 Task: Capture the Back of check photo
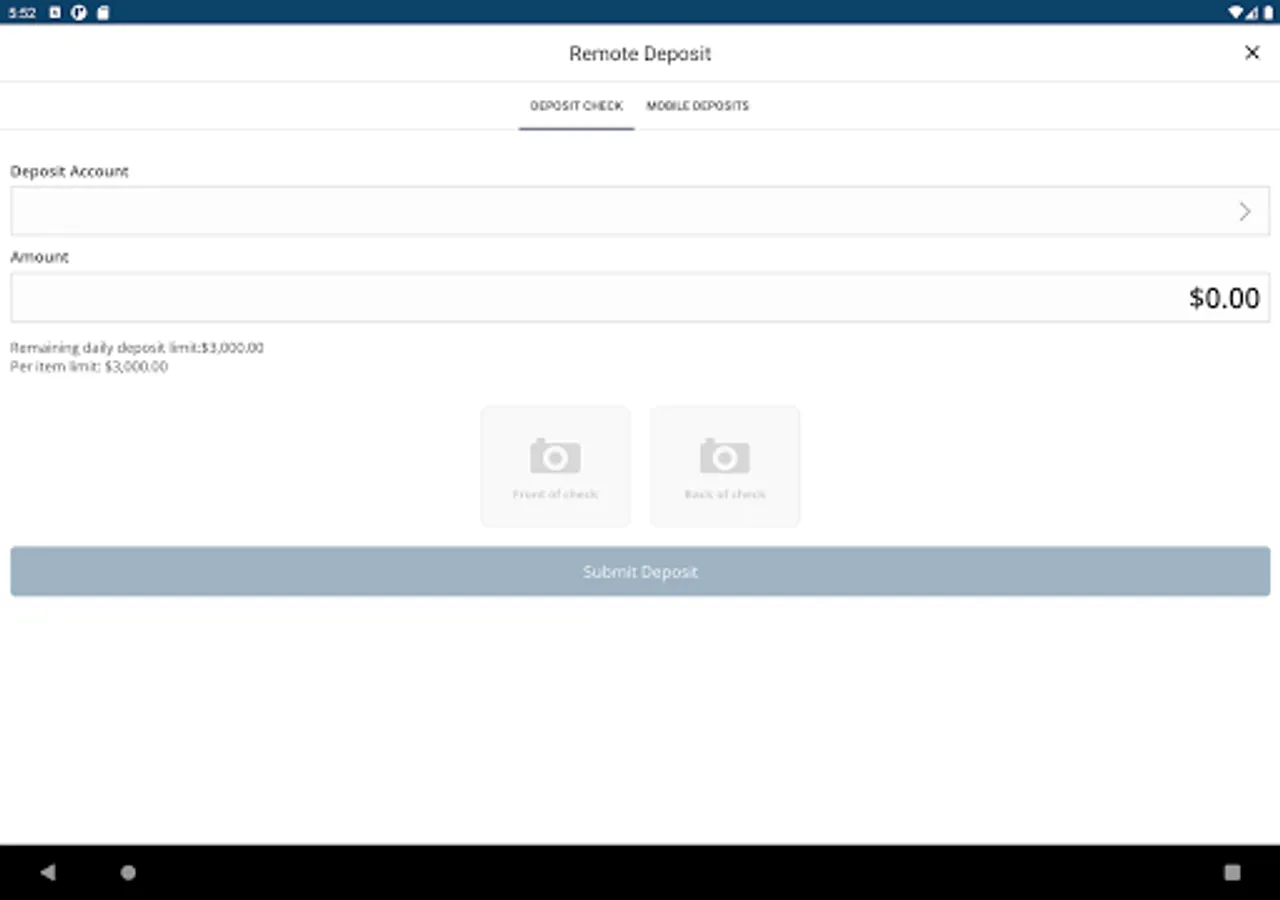tap(725, 466)
